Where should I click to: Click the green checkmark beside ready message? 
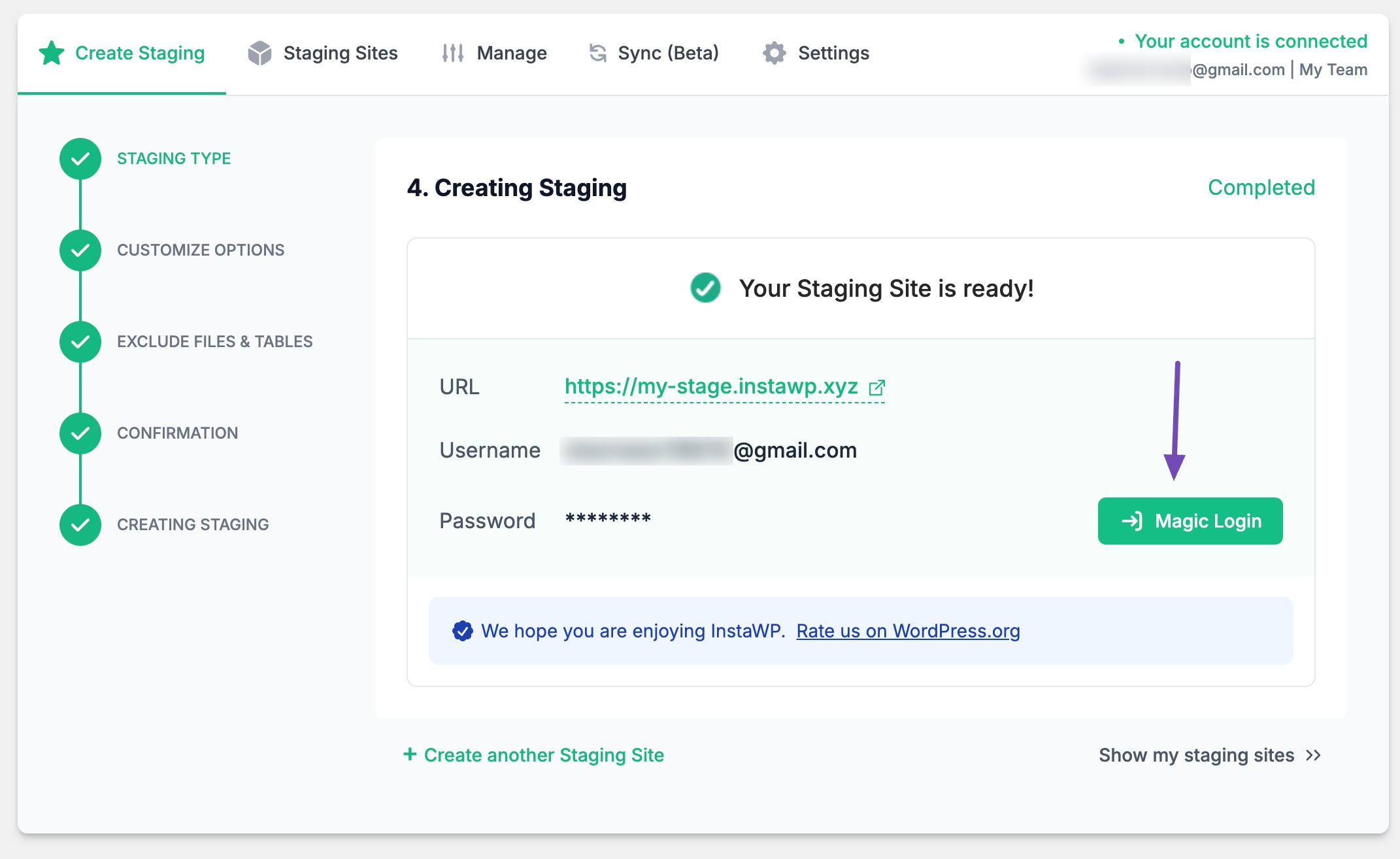(x=705, y=288)
